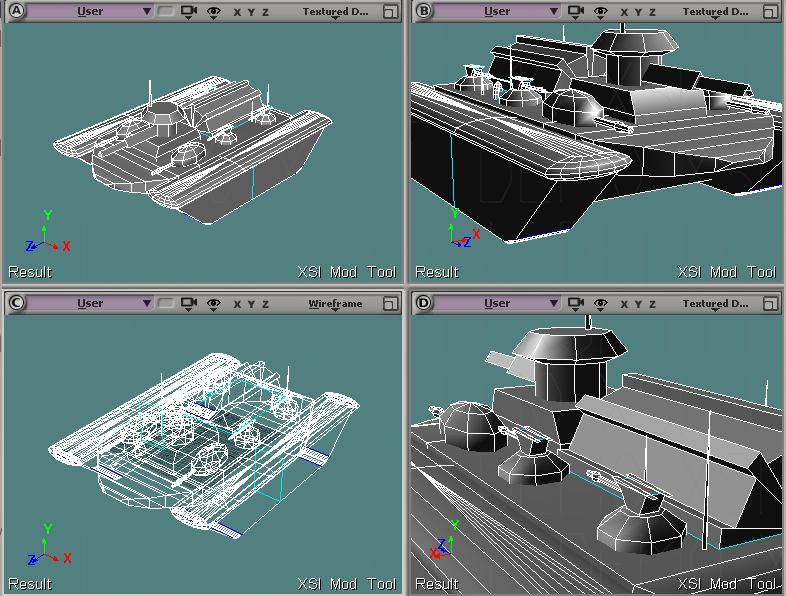Open the User views dropdown in viewport D
Screen dimensions: 786x596
click(x=497, y=303)
